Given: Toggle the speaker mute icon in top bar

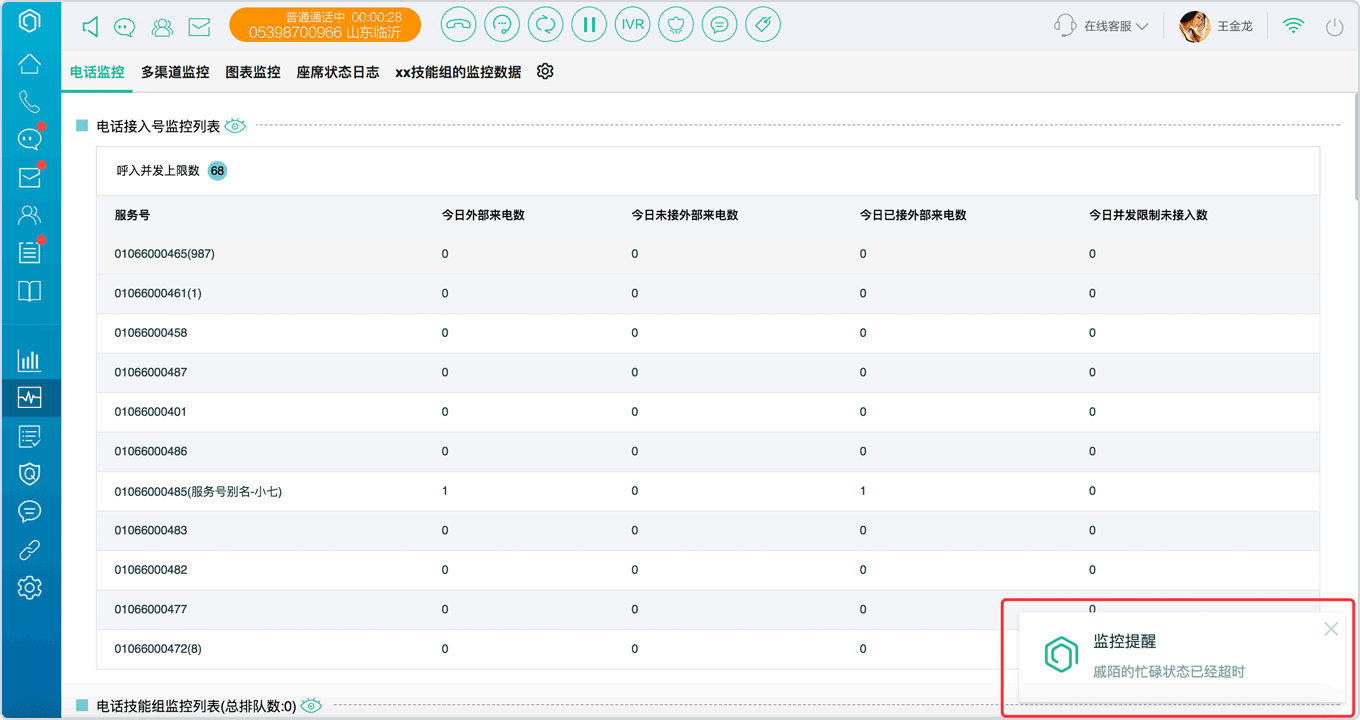Looking at the screenshot, I should [91, 27].
